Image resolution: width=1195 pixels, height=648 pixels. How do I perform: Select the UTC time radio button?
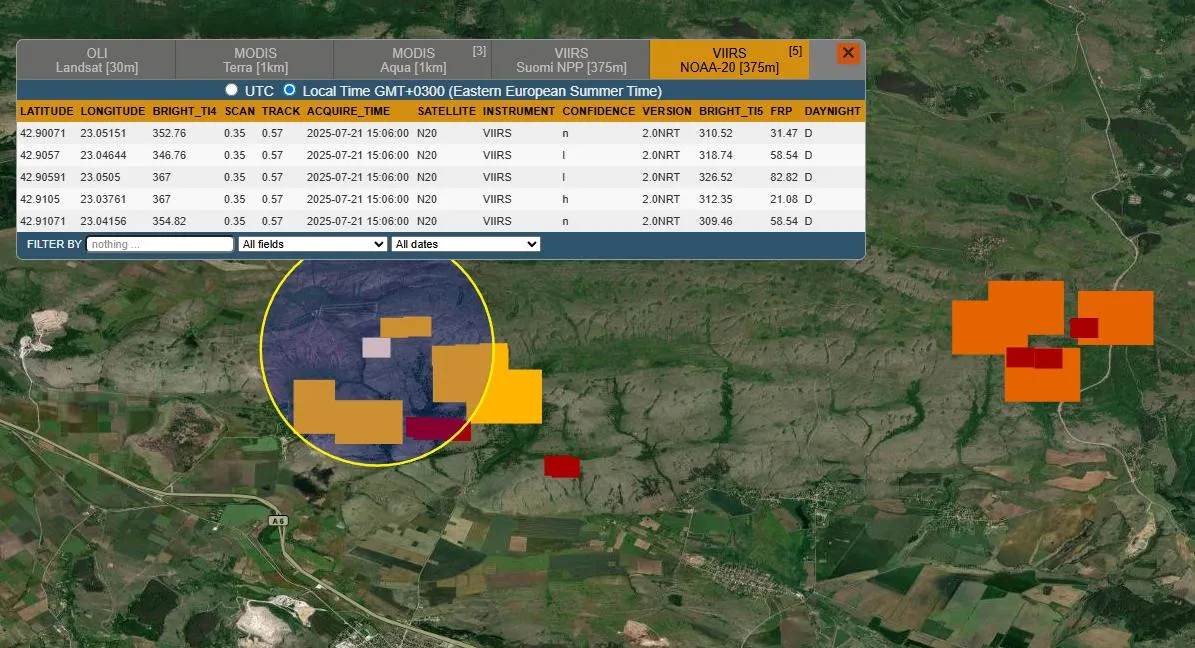231,90
